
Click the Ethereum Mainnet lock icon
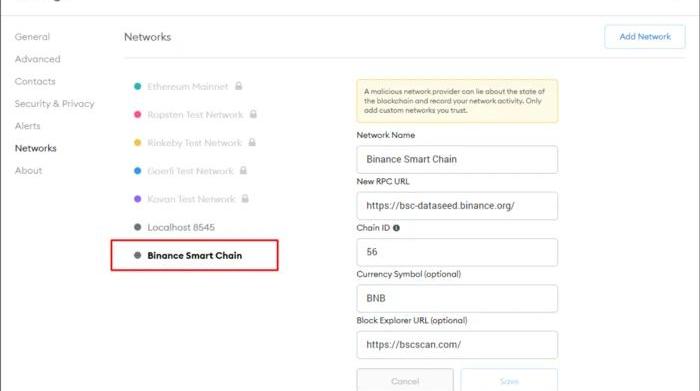point(238,86)
